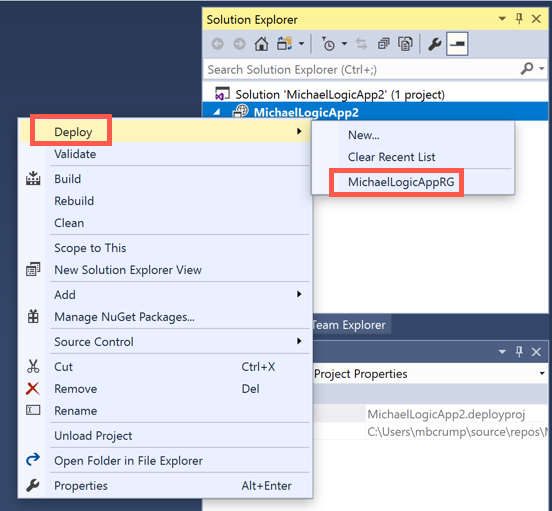Click the Pending Changes Filter clock icon
Image resolution: width=552 pixels, height=511 pixels.
(328, 44)
